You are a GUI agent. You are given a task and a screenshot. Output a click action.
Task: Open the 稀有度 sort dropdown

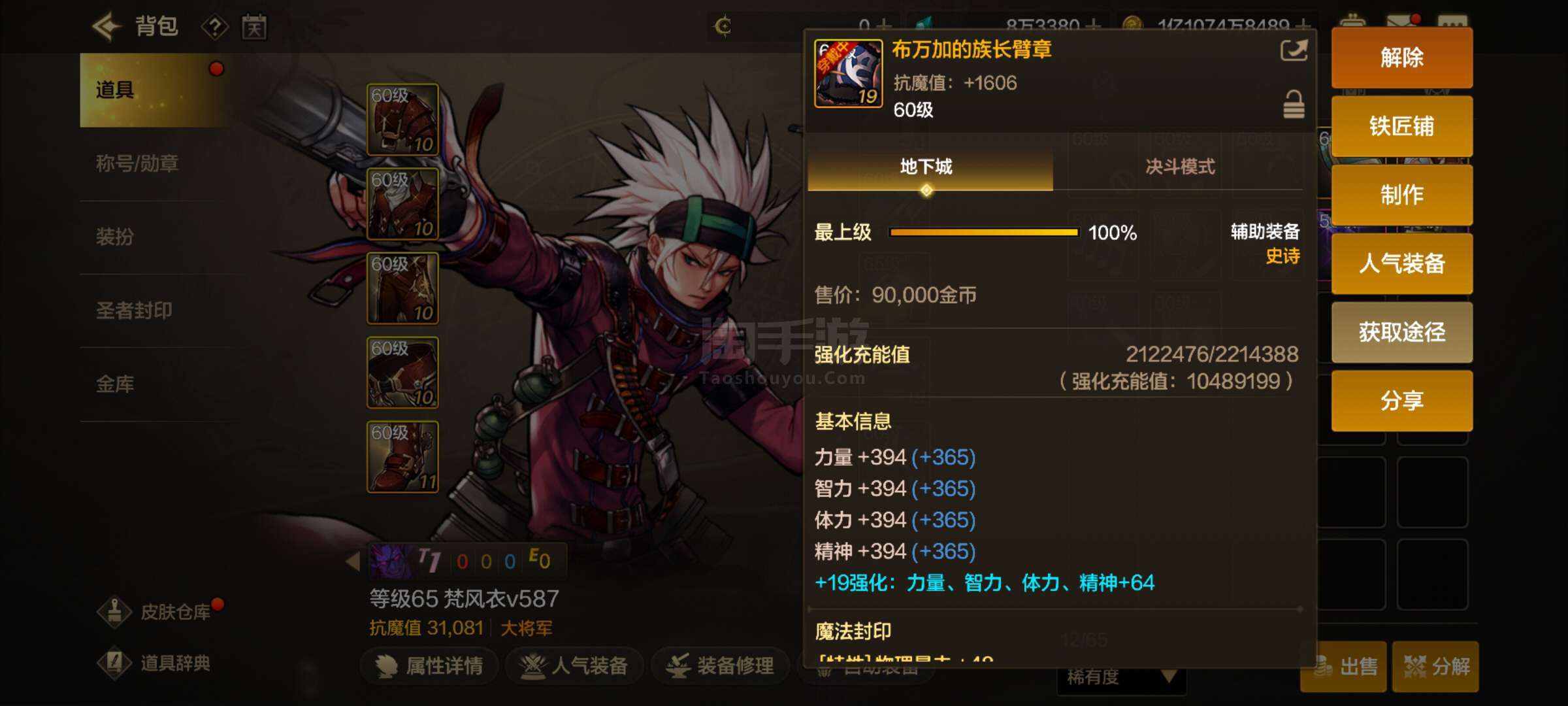[x=1121, y=677]
